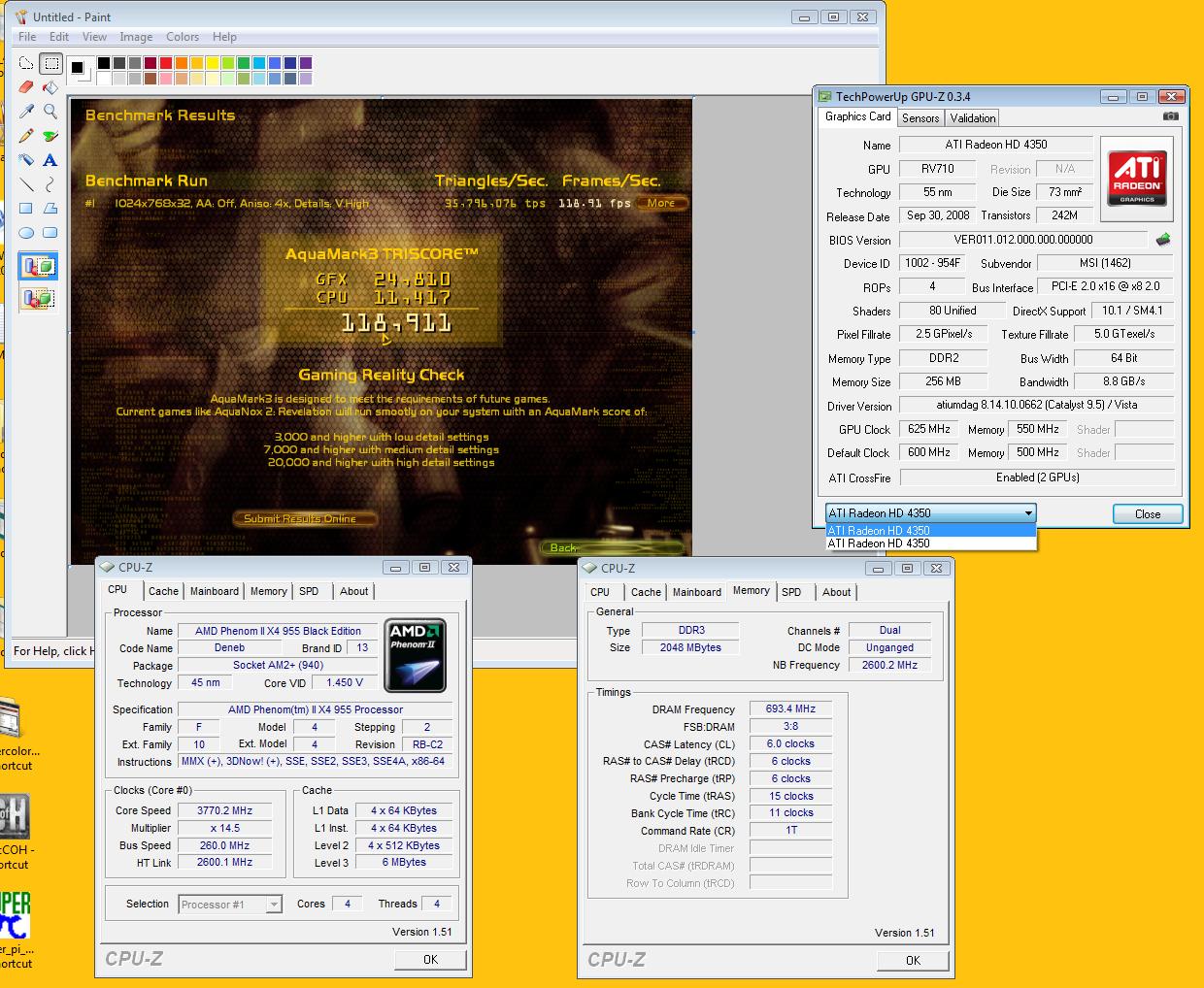Click the ATI CrossFire Enabled (2 GPUs) field
Viewport: 1204px width, 988px height.
1037,478
